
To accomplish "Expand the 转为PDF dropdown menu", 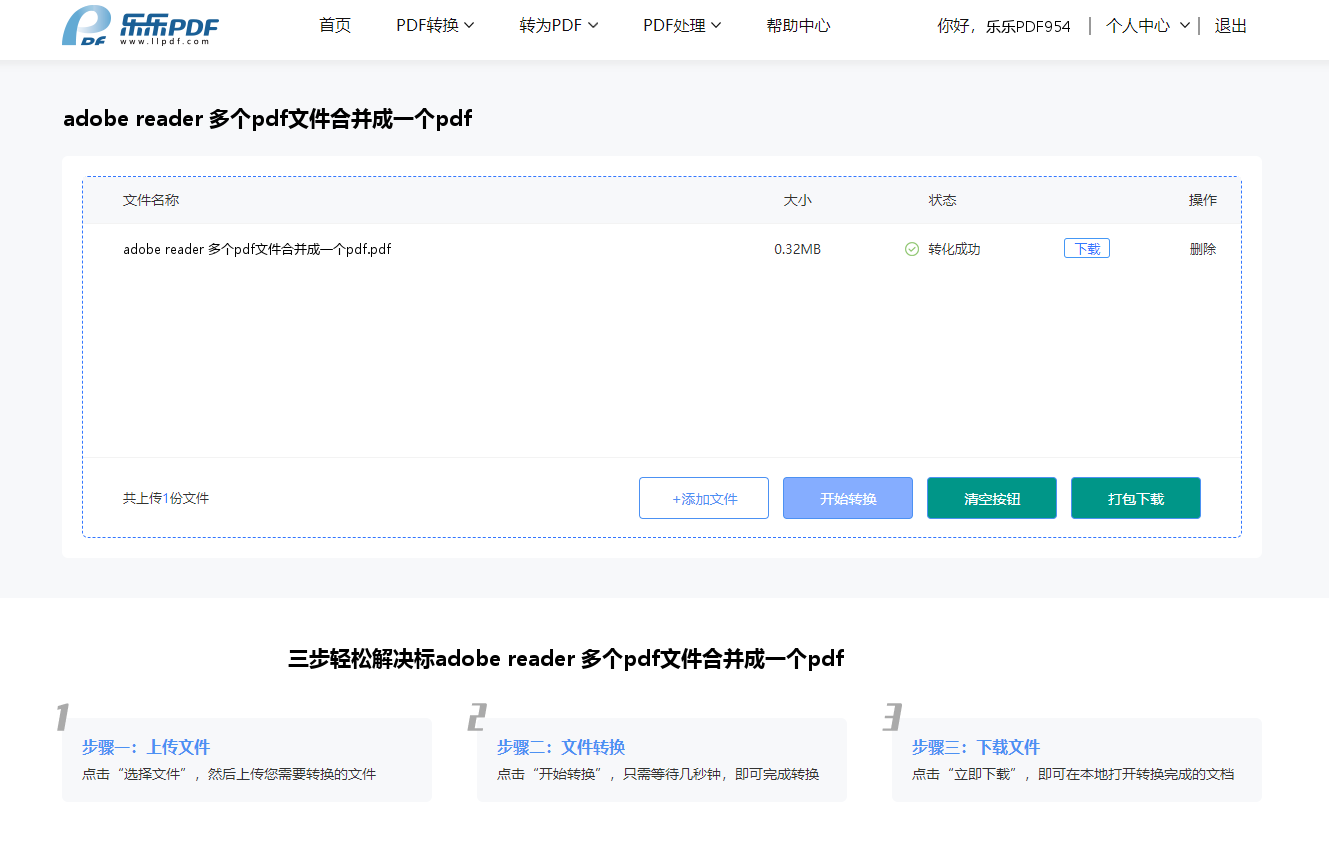I will click(x=559, y=26).
